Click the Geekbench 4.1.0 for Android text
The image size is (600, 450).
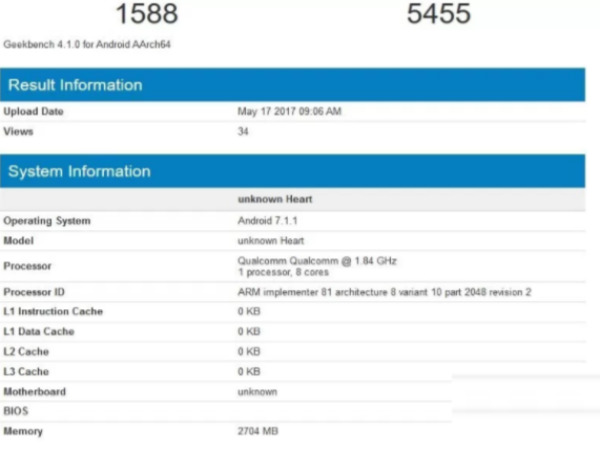(87, 45)
